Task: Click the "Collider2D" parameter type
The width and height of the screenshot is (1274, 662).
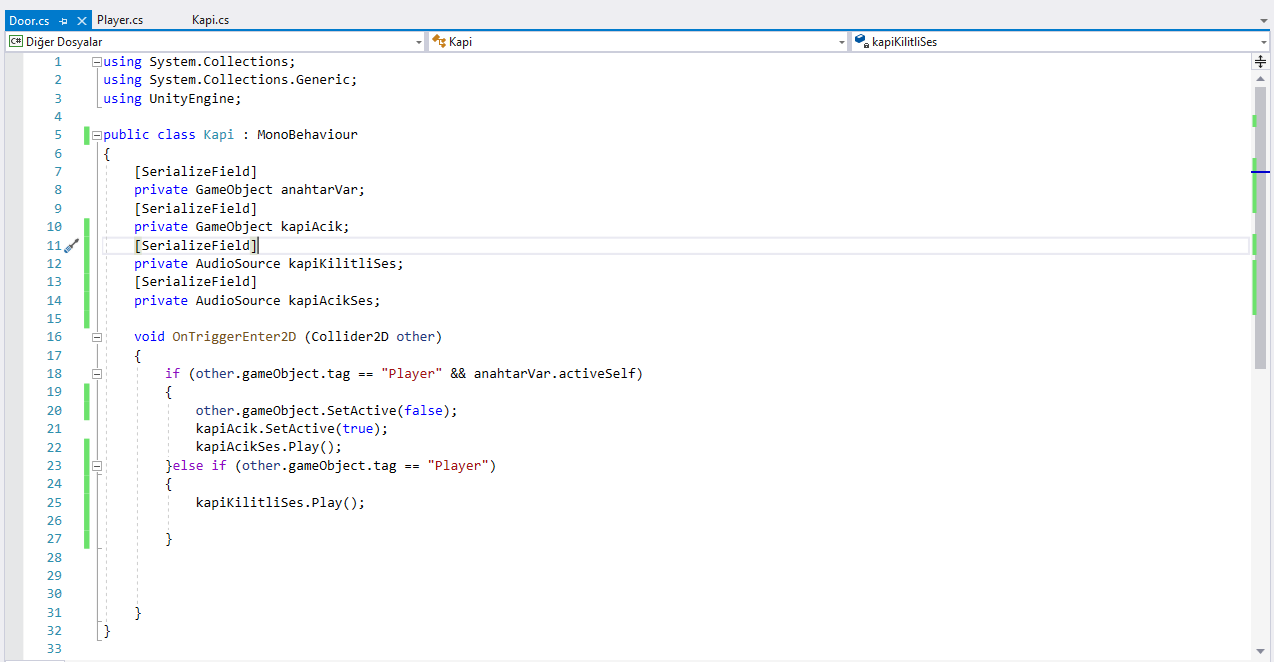Action: [350, 337]
